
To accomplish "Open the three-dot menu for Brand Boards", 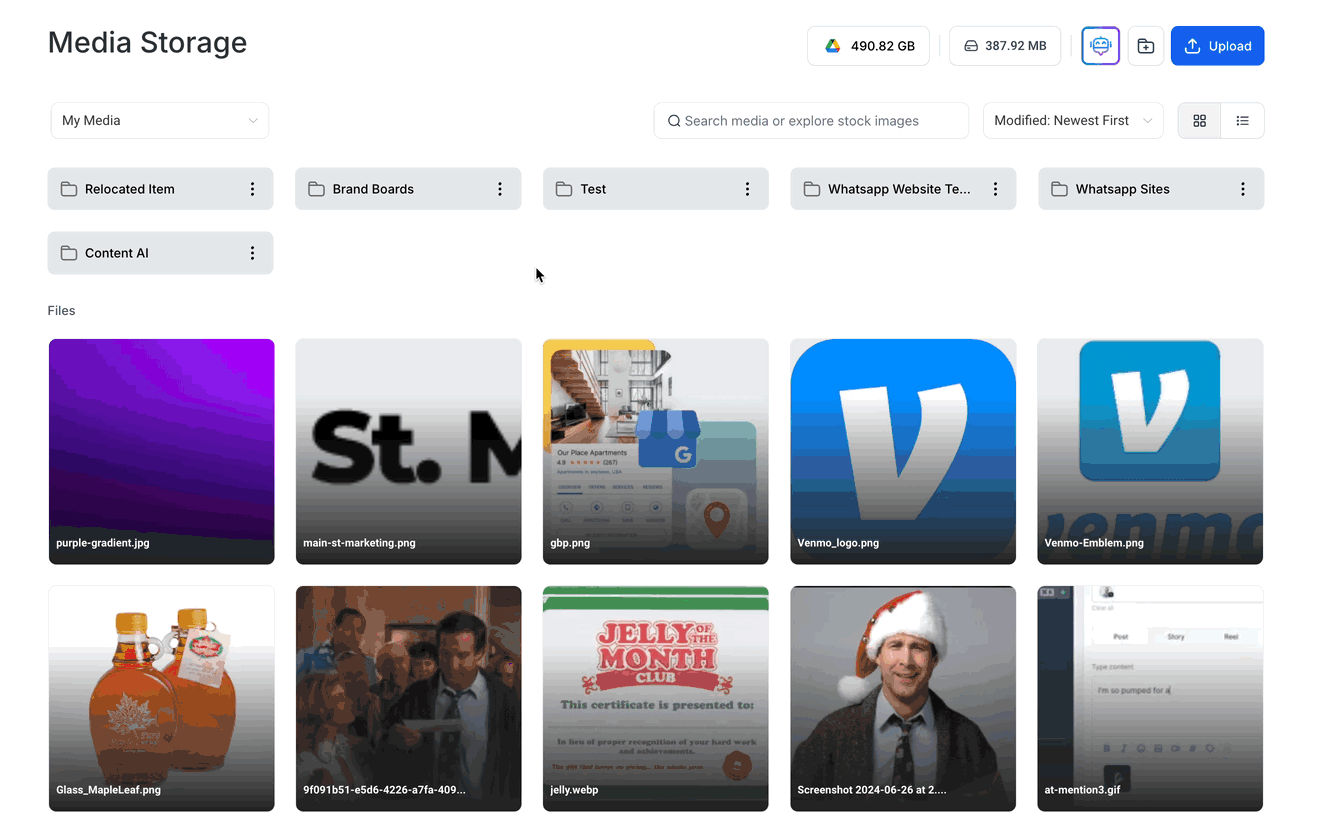I will click(500, 189).
